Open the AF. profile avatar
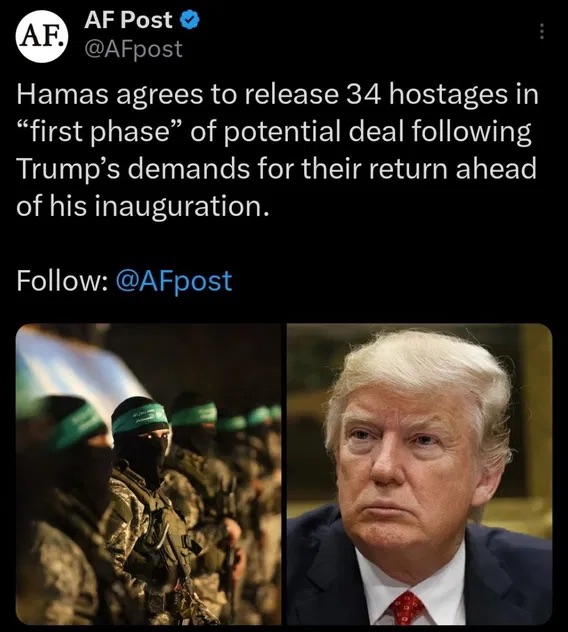The image size is (568, 632). (x=42, y=36)
